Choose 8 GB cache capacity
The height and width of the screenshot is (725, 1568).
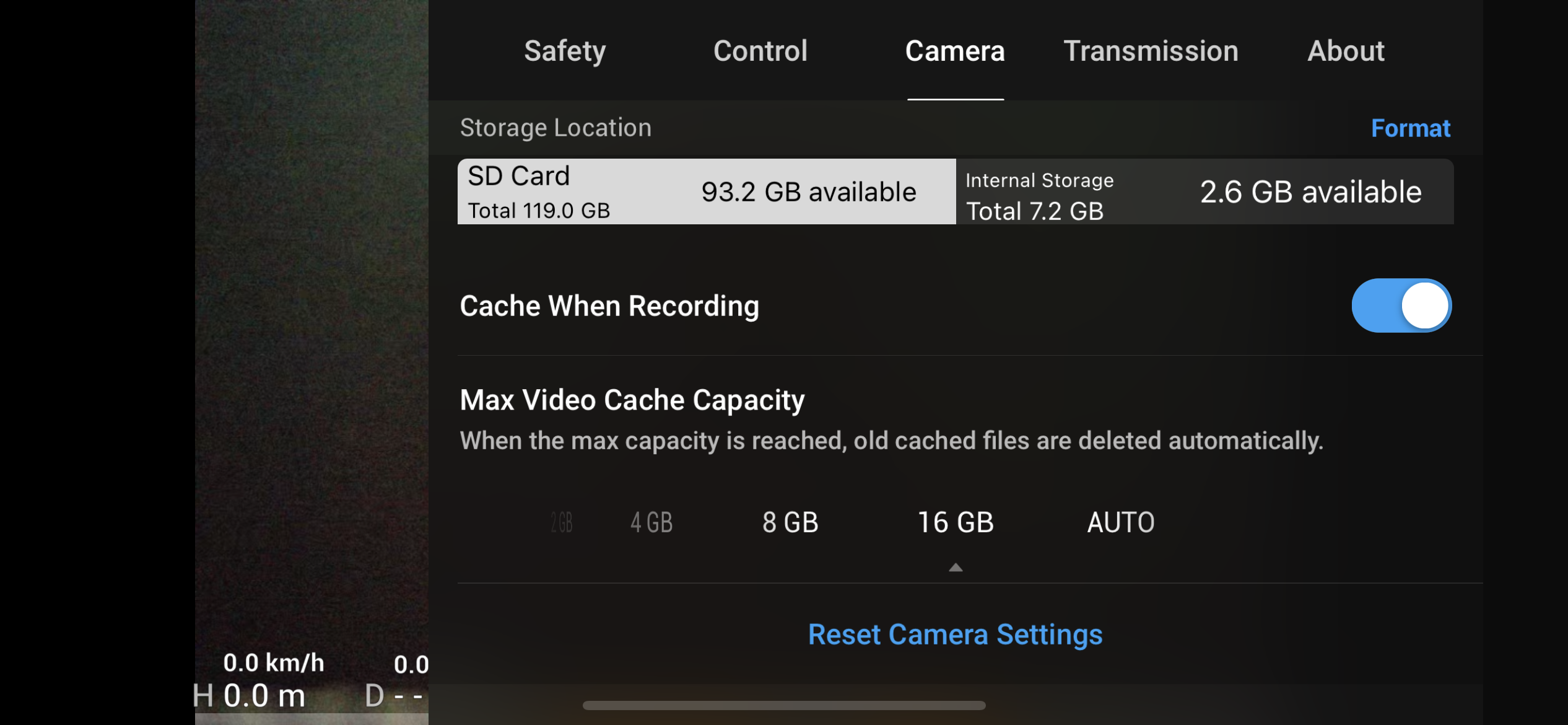[x=790, y=522]
